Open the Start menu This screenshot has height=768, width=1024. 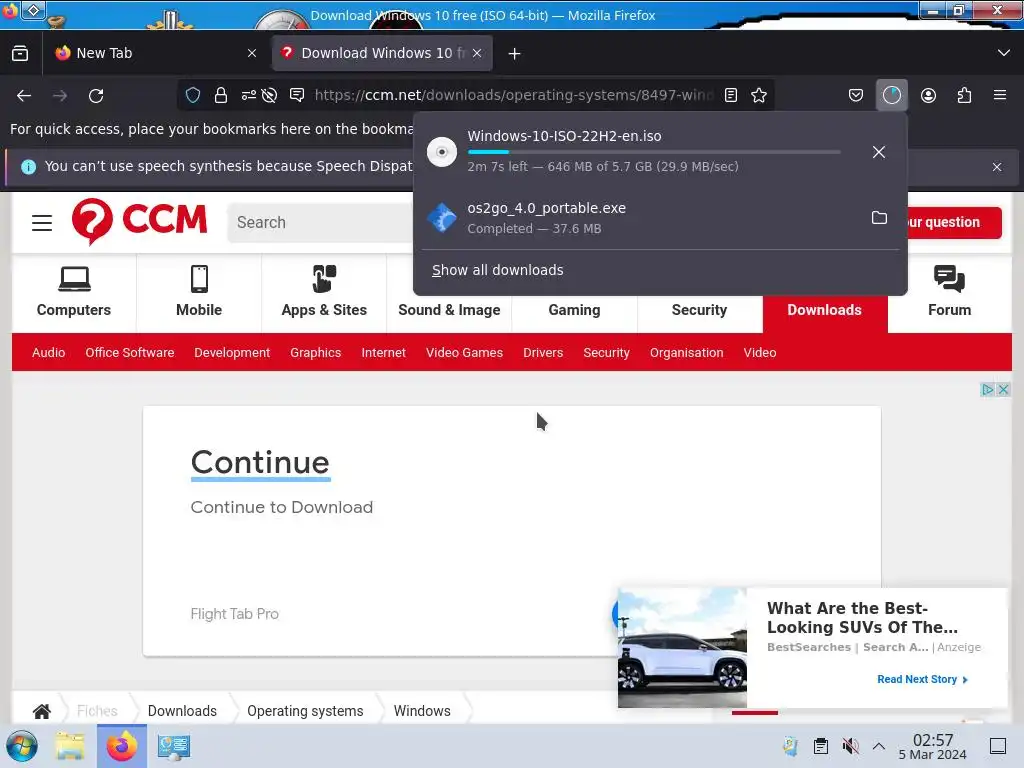pyautogui.click(x=22, y=746)
